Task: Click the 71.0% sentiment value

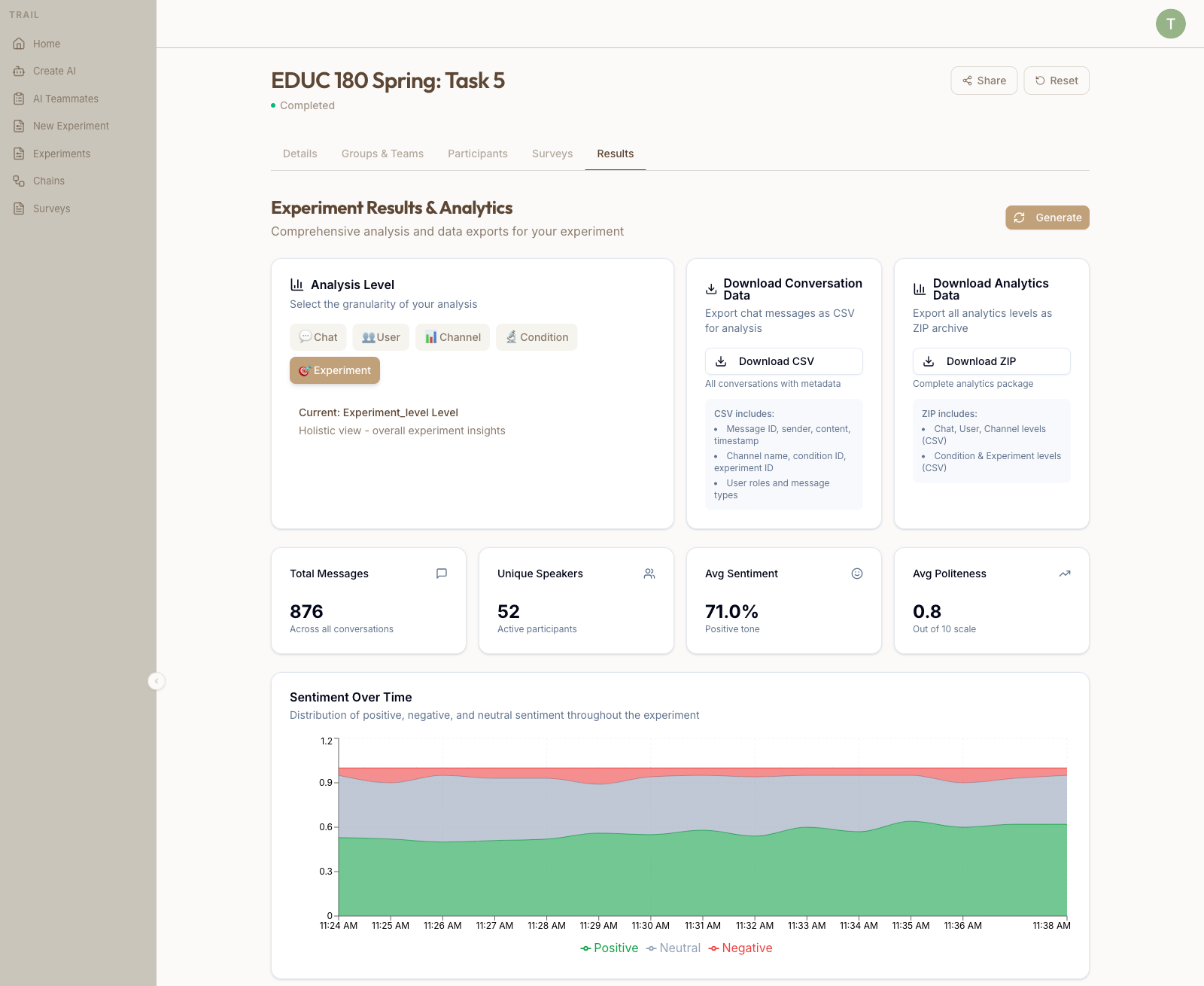Action: tap(731, 611)
